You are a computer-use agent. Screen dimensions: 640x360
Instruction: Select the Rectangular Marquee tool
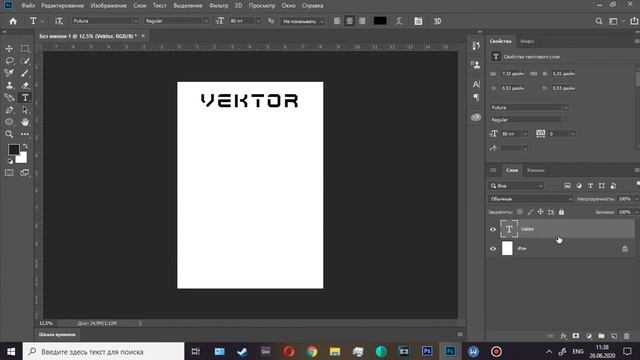[25, 49]
